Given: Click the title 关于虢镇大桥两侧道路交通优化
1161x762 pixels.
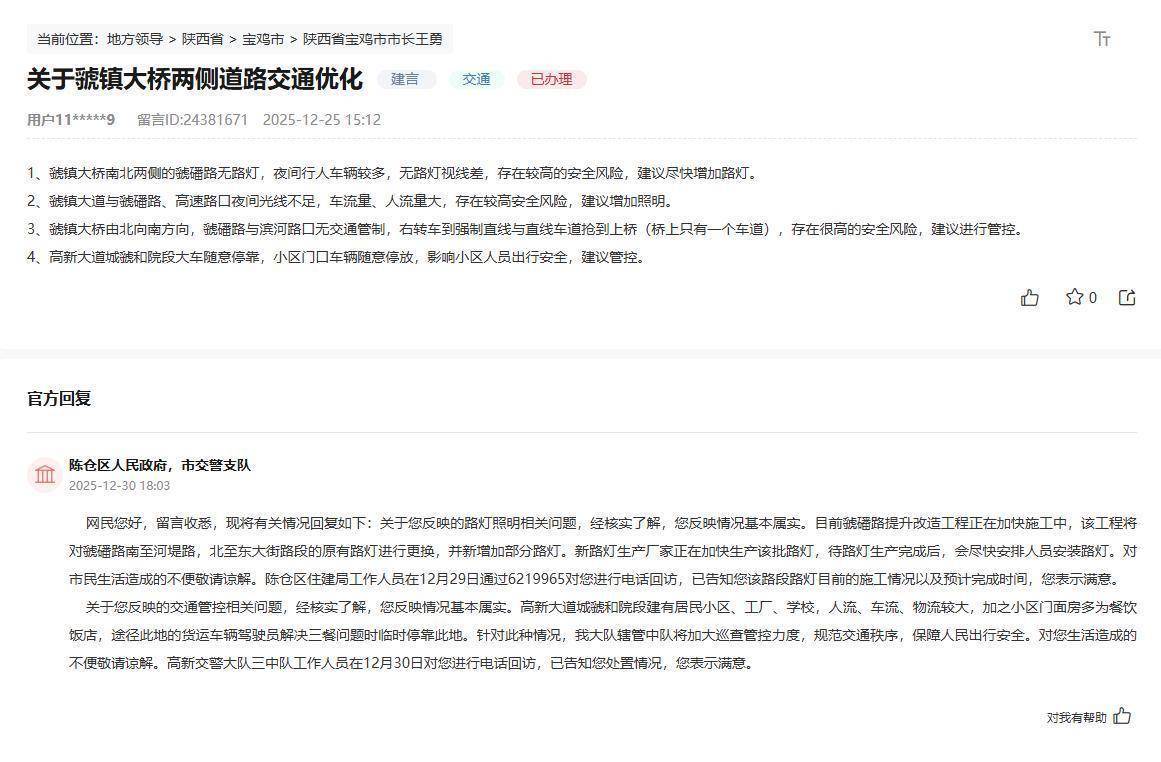Looking at the screenshot, I should (x=194, y=79).
